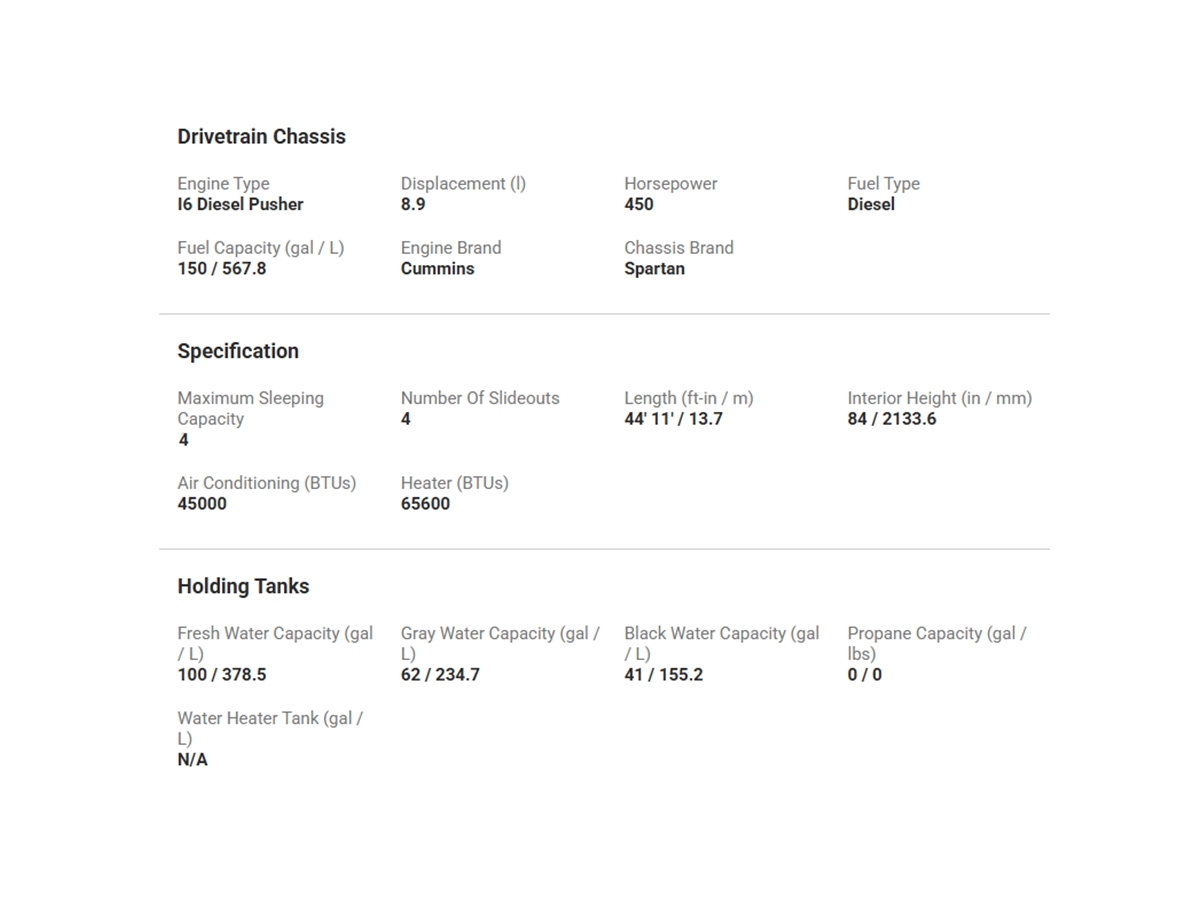Screen dimensions: 1200x900
Task: Click the Holding Tanks section heading
Action: (x=243, y=586)
